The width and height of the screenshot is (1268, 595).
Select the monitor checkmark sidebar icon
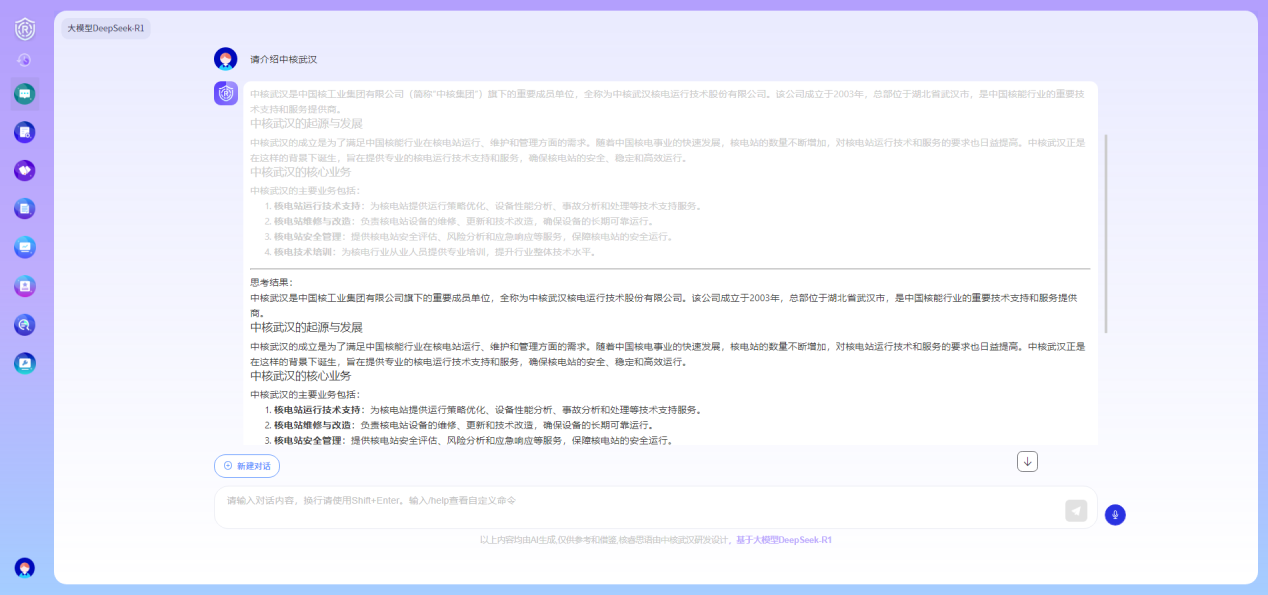[25, 247]
